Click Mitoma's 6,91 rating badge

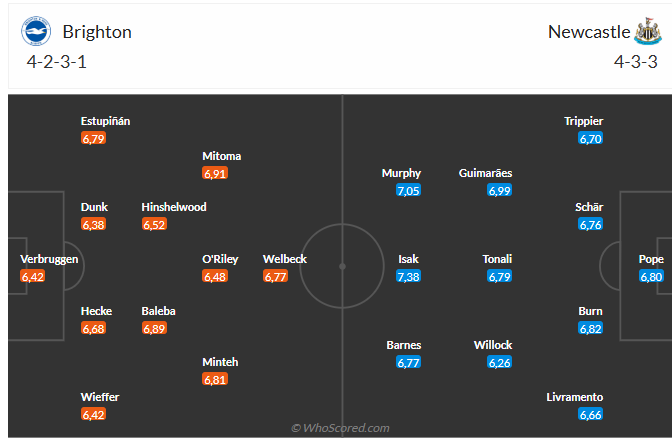tap(215, 173)
